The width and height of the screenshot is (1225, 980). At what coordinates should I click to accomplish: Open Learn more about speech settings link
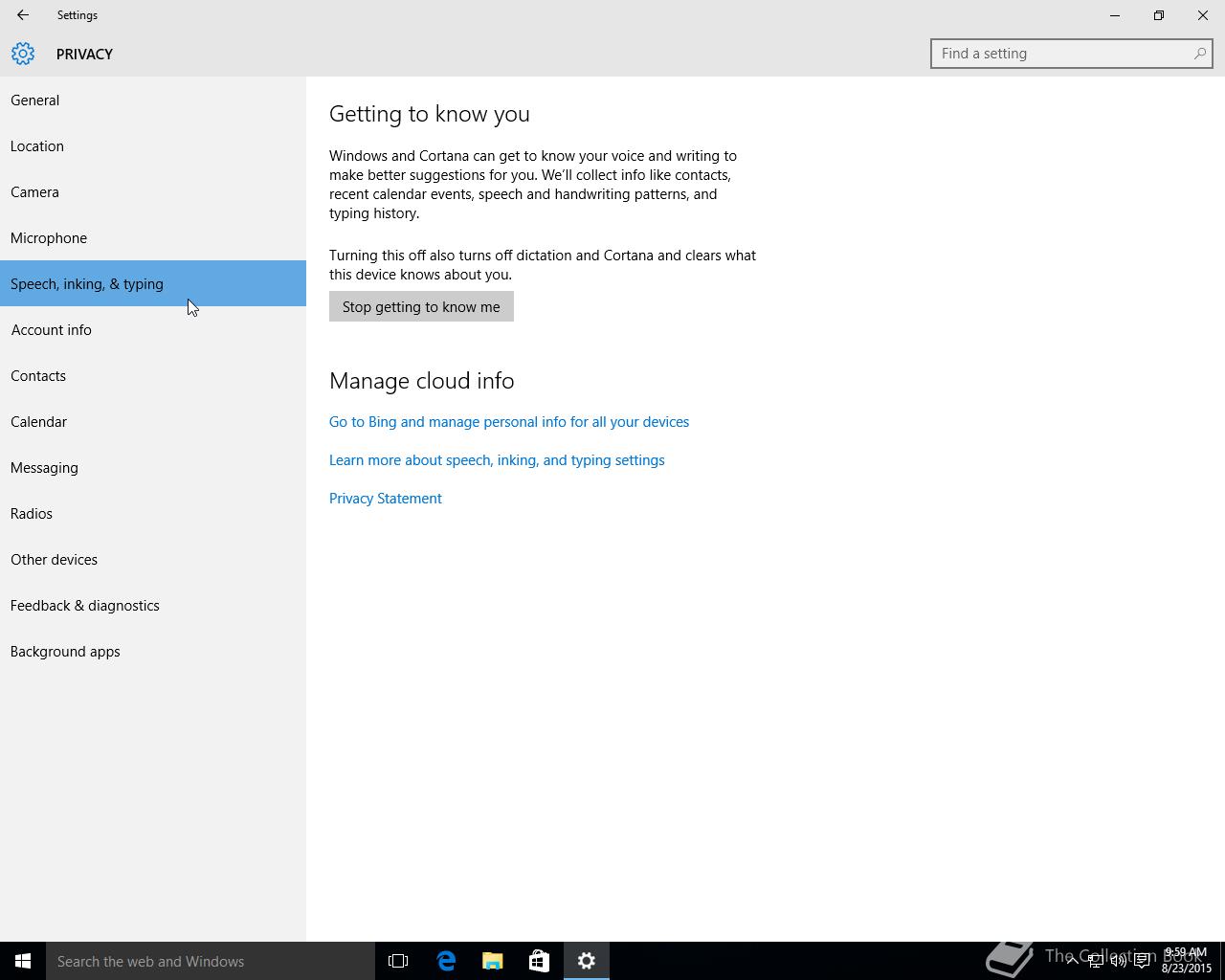click(x=497, y=460)
